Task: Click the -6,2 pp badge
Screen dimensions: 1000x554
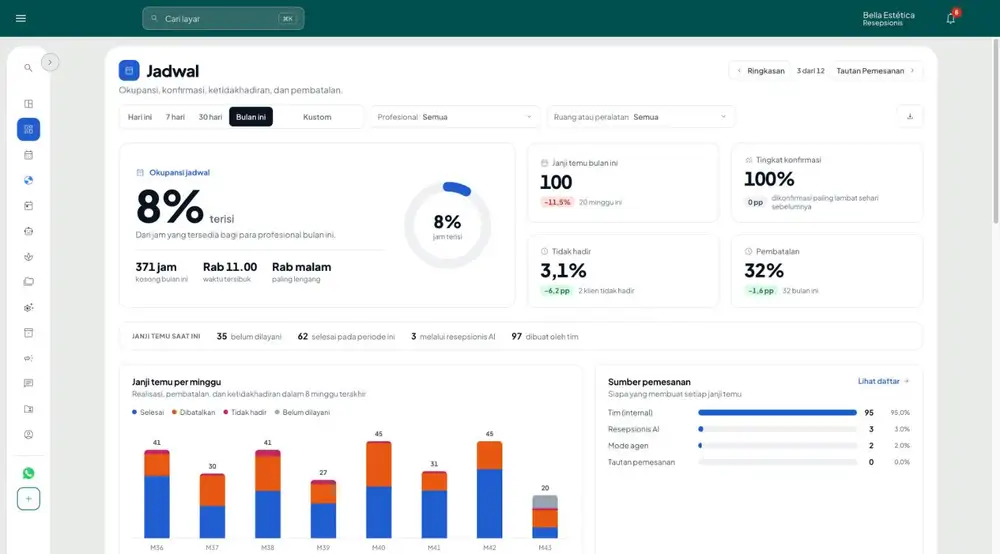Action: 556,291
